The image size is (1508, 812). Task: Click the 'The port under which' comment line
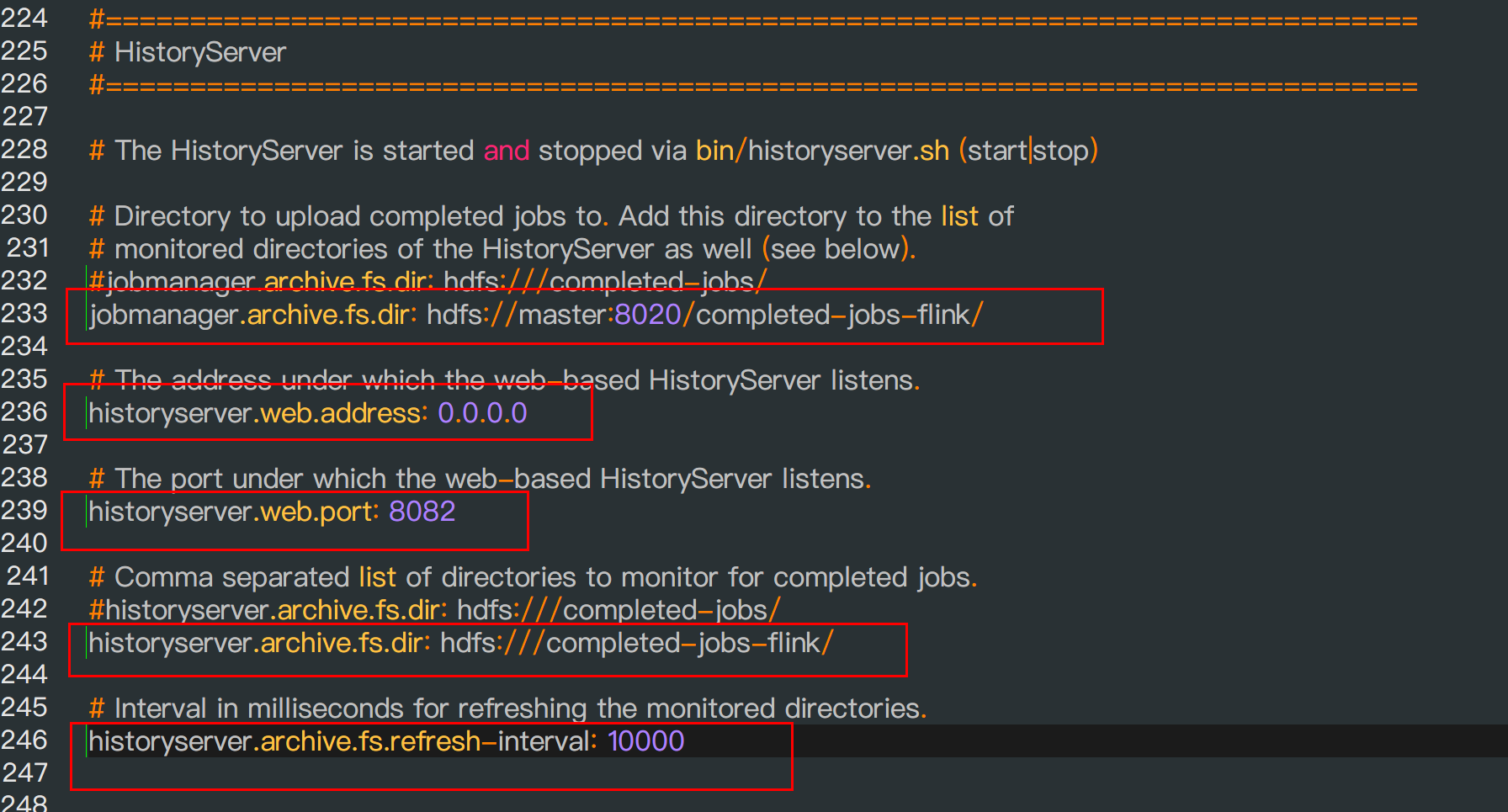point(480,479)
